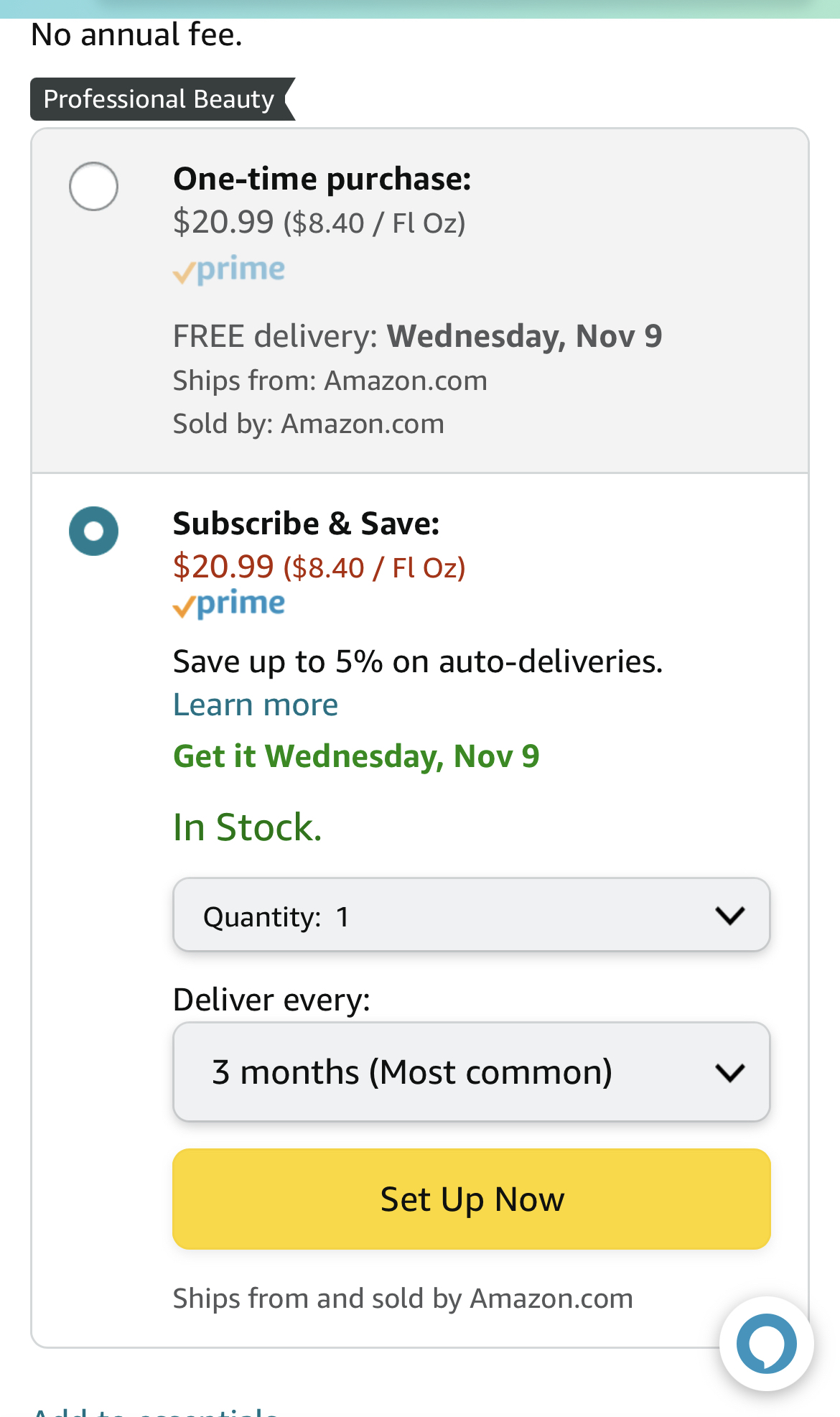Click the chevron beside 3 months (Most common)
Image resolution: width=840 pixels, height=1417 pixels.
[731, 1072]
